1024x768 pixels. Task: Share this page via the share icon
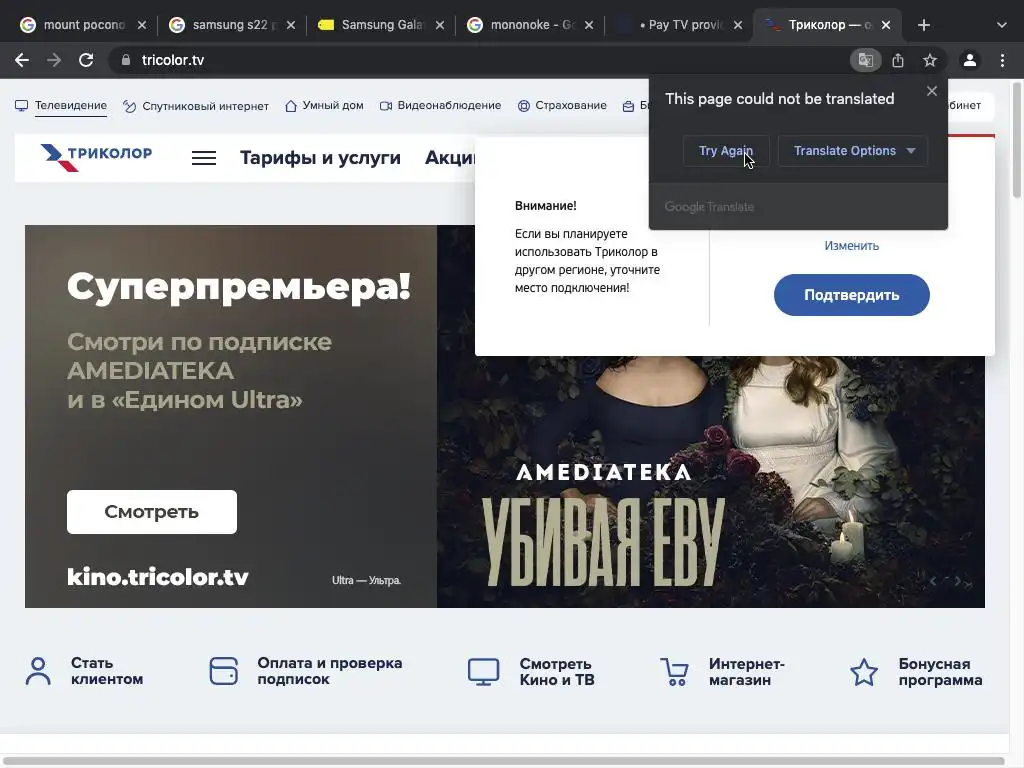898,60
